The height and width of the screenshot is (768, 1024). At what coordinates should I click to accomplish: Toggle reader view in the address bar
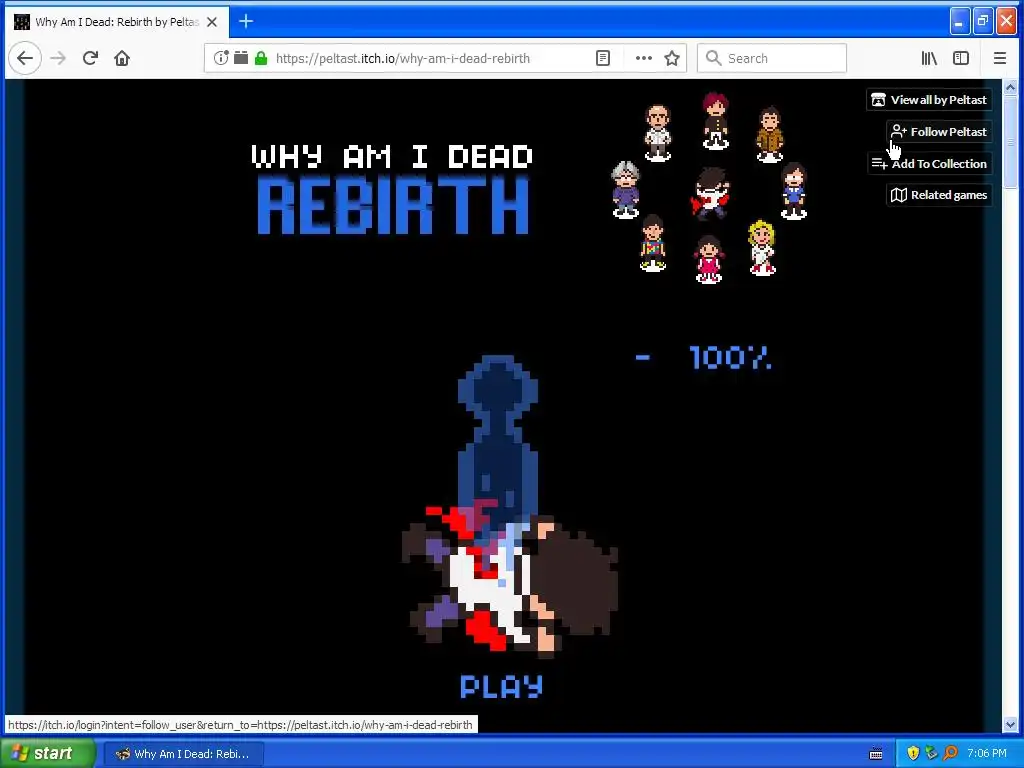click(x=603, y=58)
